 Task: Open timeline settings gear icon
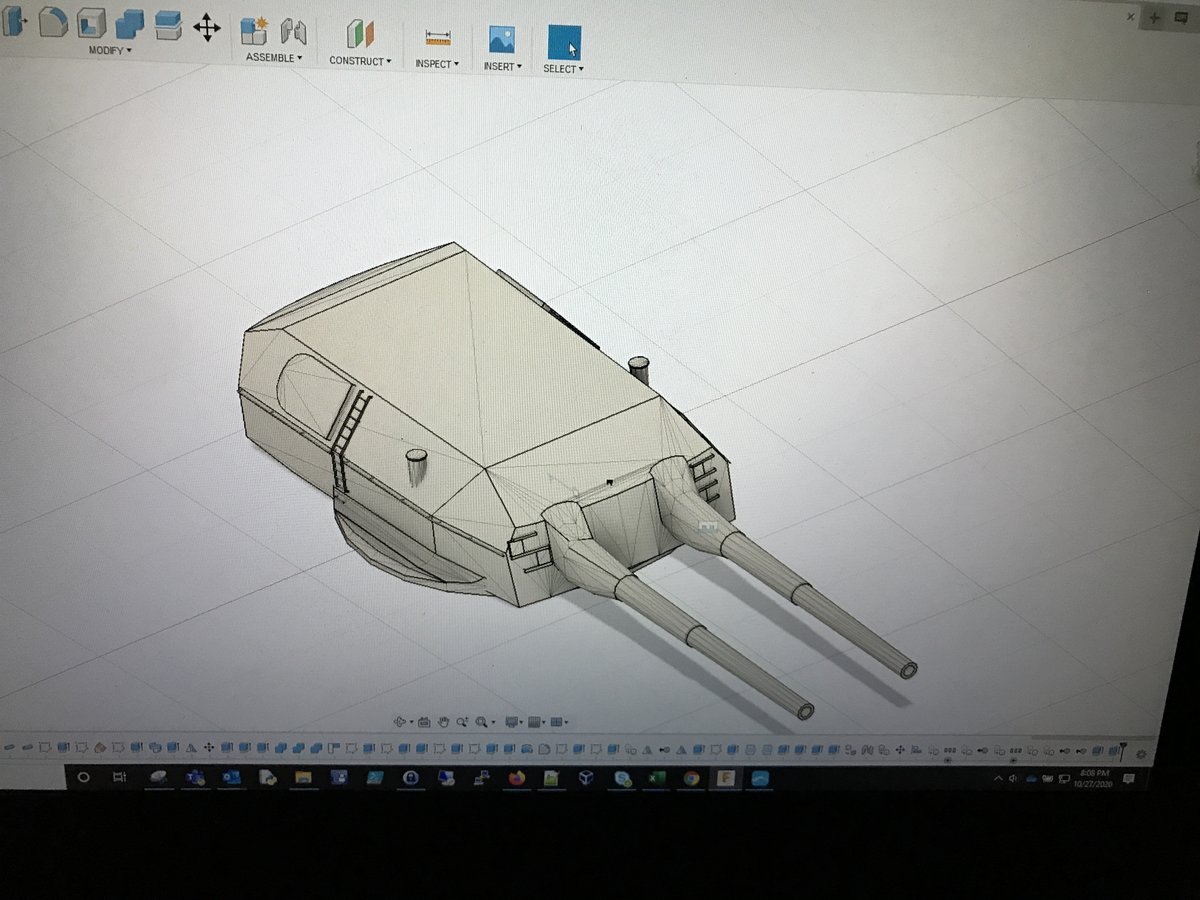(x=1141, y=754)
